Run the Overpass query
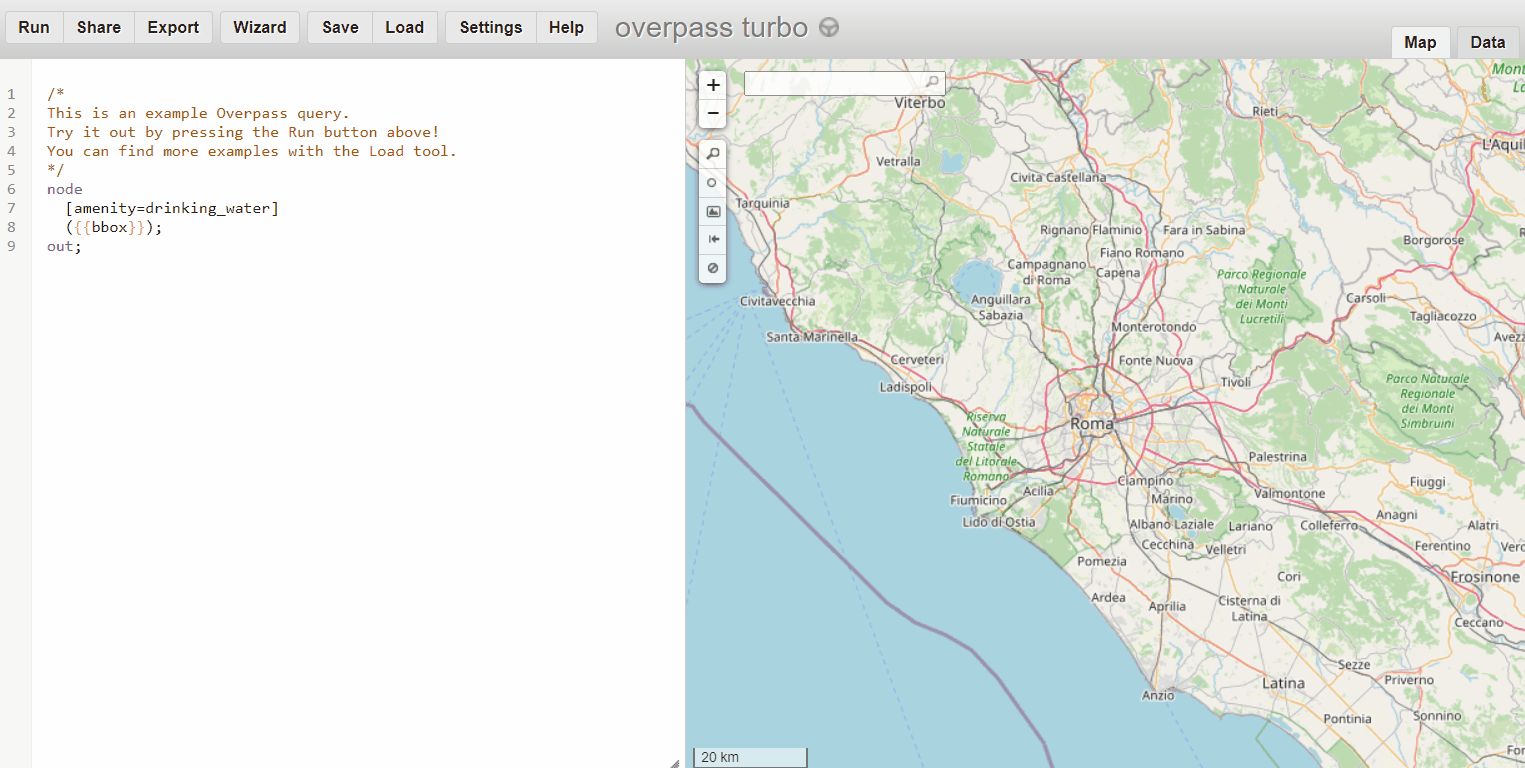Image resolution: width=1525 pixels, height=768 pixels. (34, 27)
